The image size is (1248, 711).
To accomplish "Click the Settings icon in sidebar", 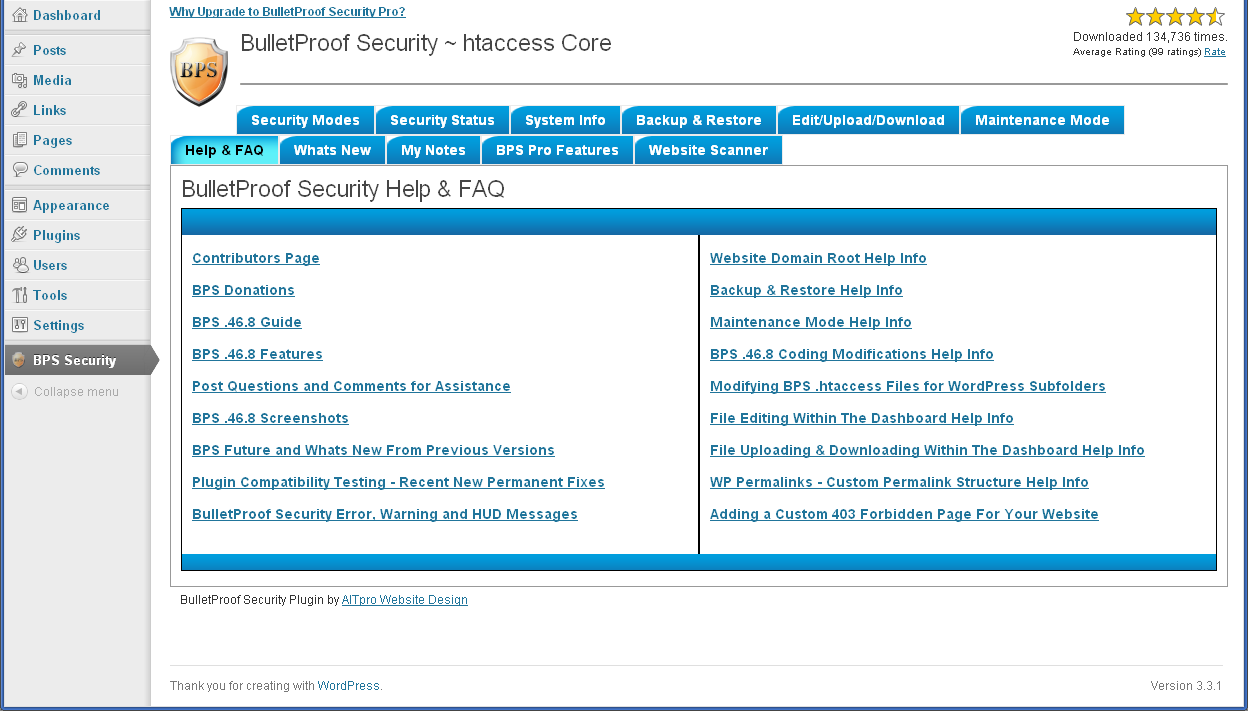I will (19, 325).
